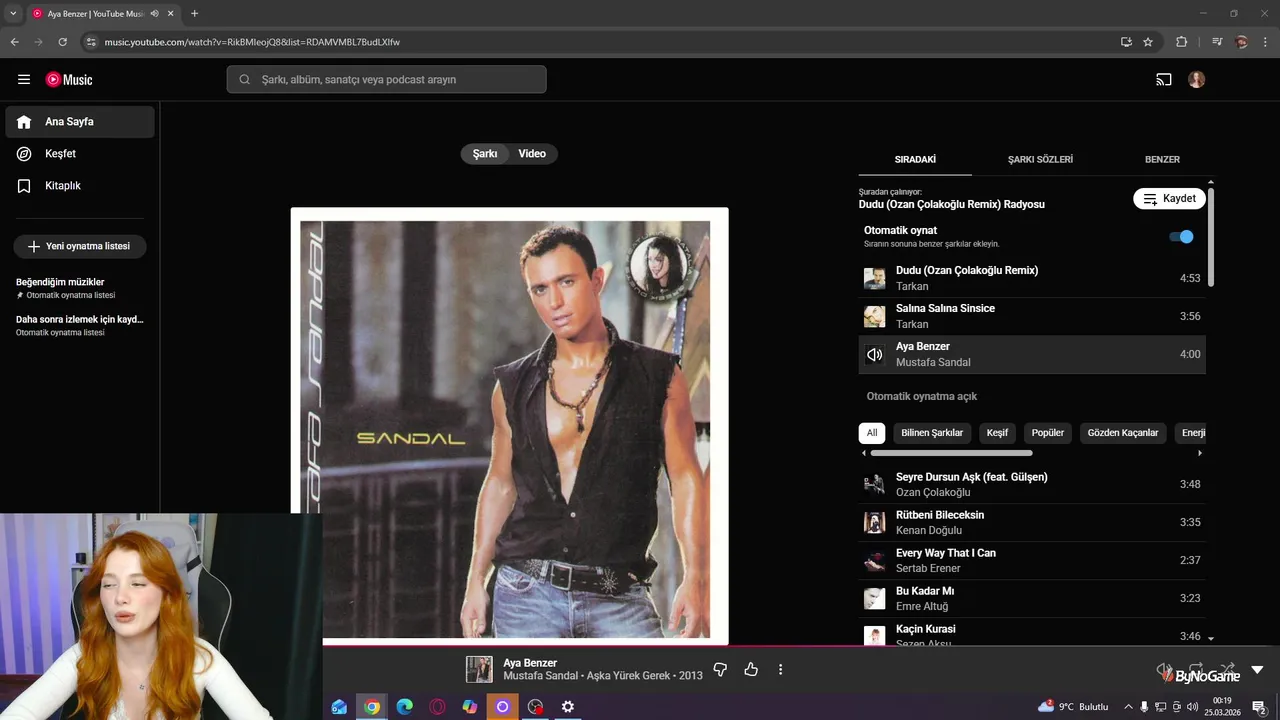Collapse the player page with down arrow
1280x720 pixels.
click(1257, 669)
